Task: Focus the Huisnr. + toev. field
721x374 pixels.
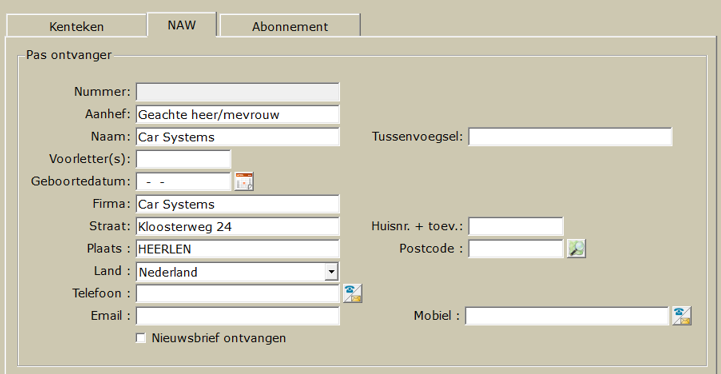Action: pos(516,226)
